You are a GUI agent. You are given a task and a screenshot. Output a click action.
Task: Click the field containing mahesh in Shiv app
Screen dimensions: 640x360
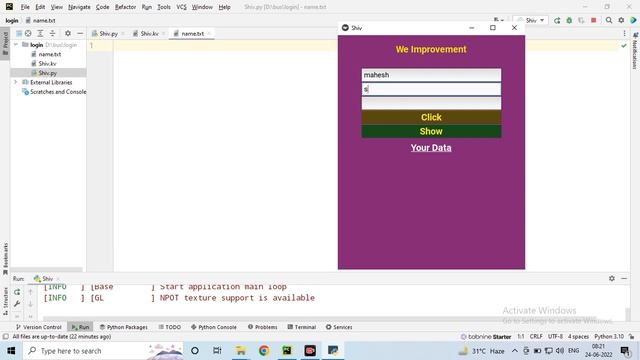point(431,75)
